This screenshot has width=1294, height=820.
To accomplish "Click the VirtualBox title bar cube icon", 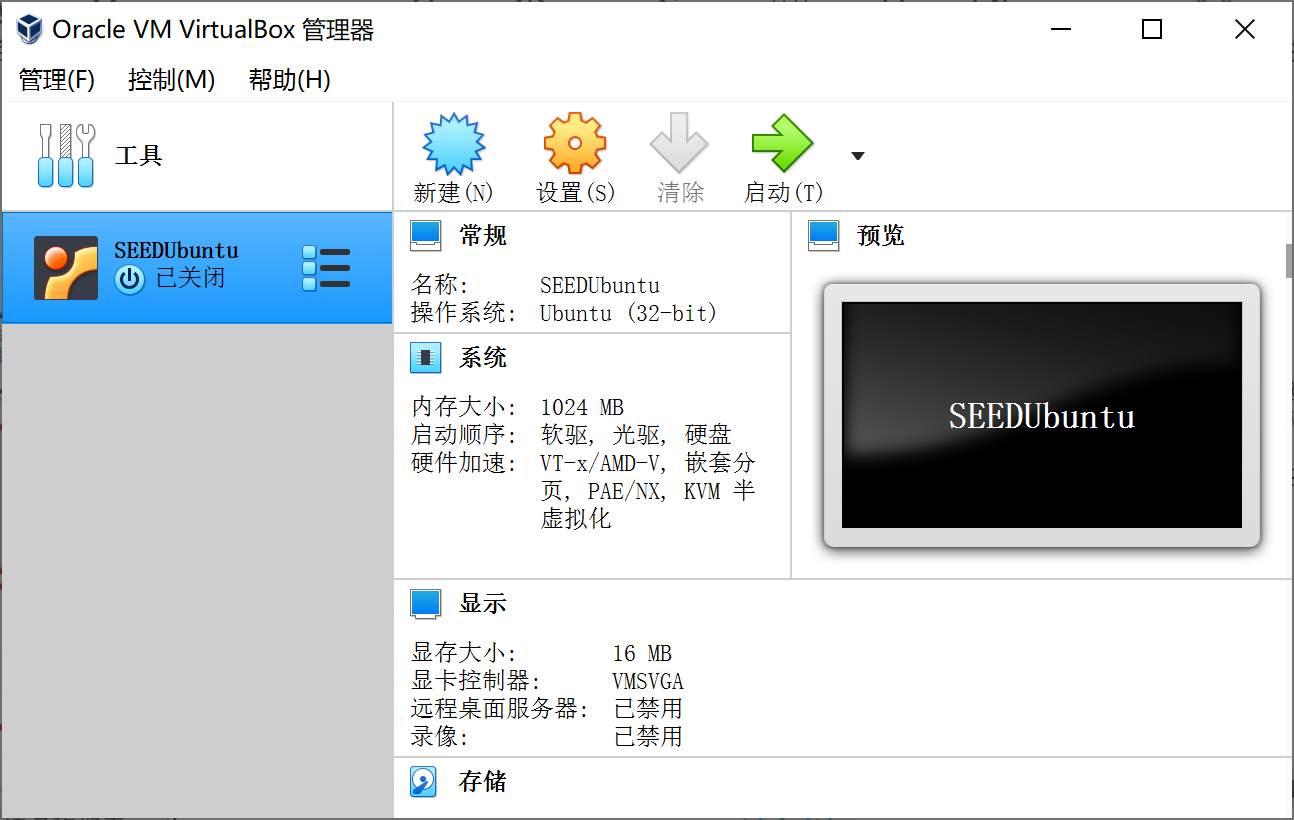I will tap(30, 29).
